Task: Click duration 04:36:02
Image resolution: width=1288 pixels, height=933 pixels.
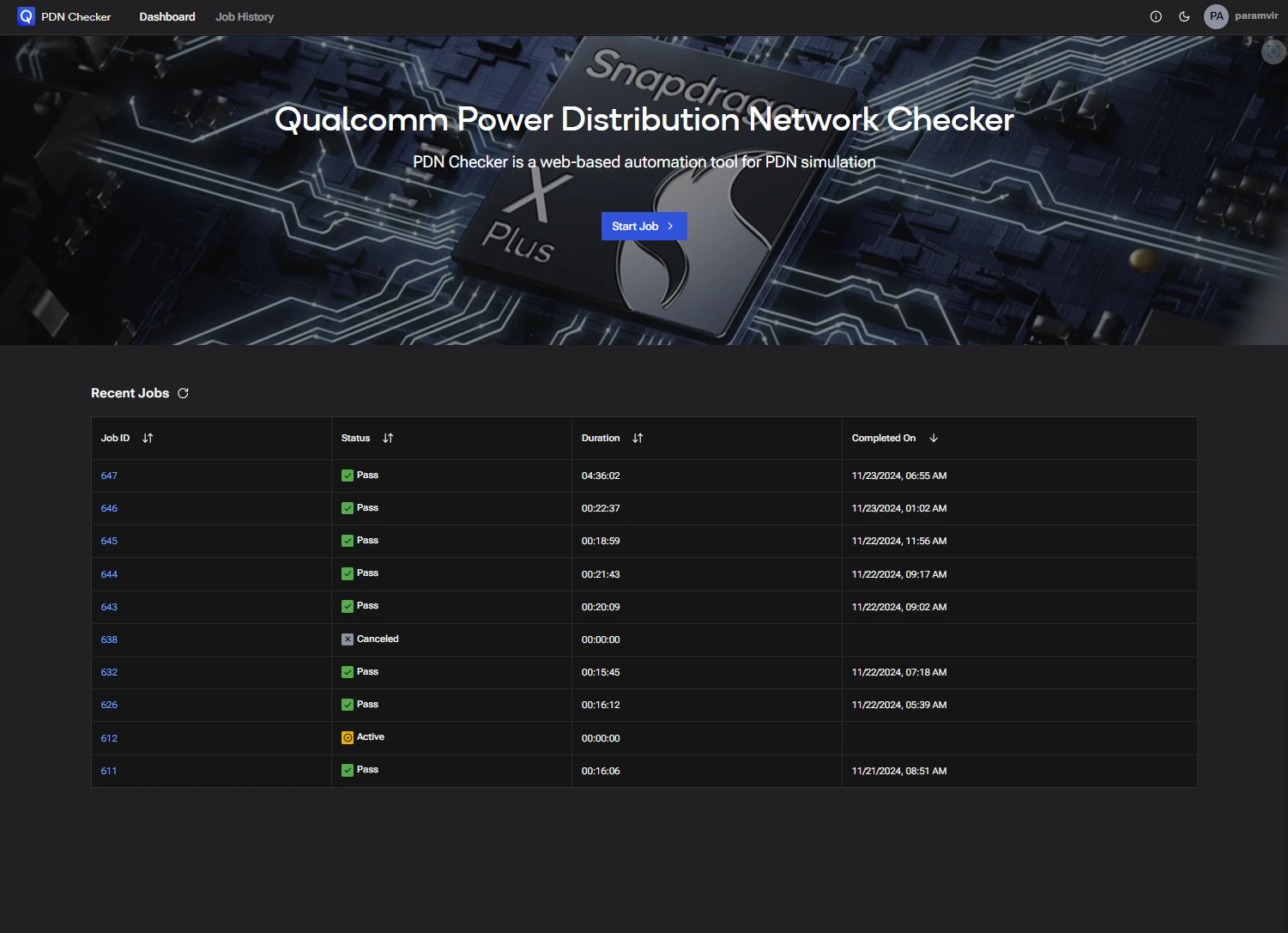Action: point(601,476)
